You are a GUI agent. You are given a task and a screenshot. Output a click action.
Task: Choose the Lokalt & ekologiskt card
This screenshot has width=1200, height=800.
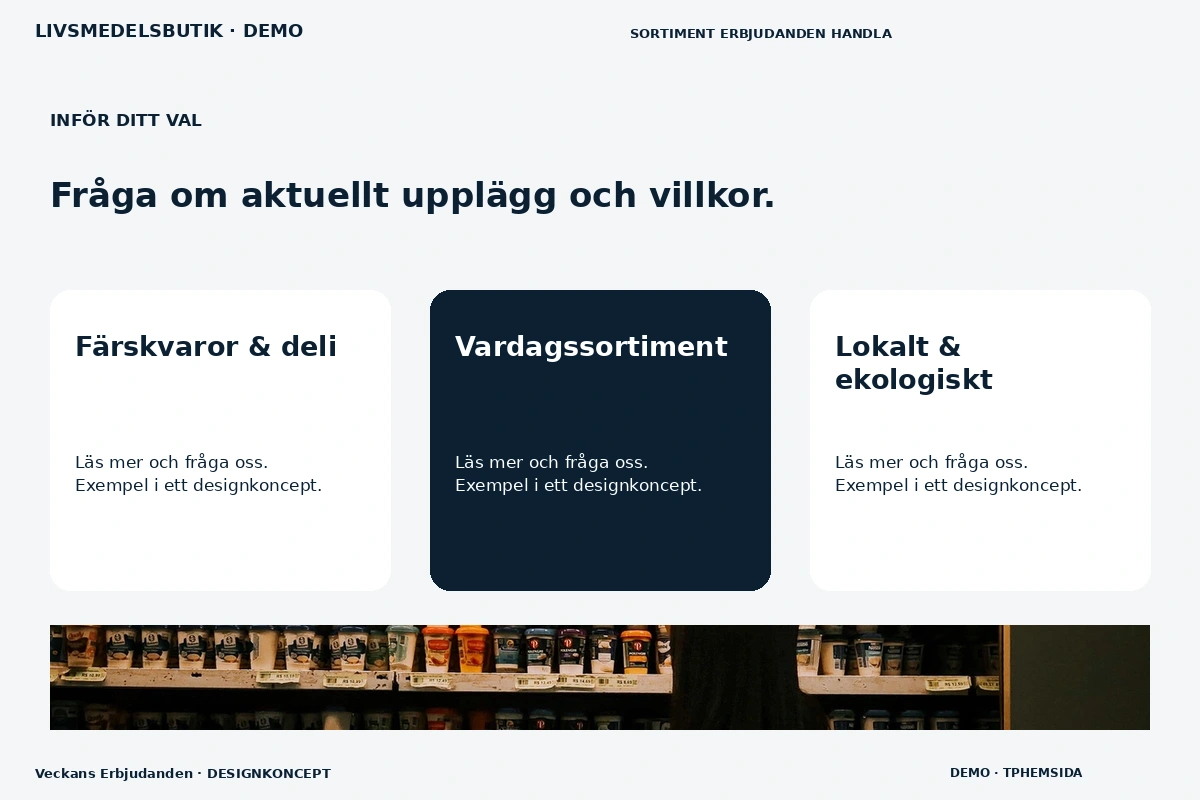tap(980, 440)
